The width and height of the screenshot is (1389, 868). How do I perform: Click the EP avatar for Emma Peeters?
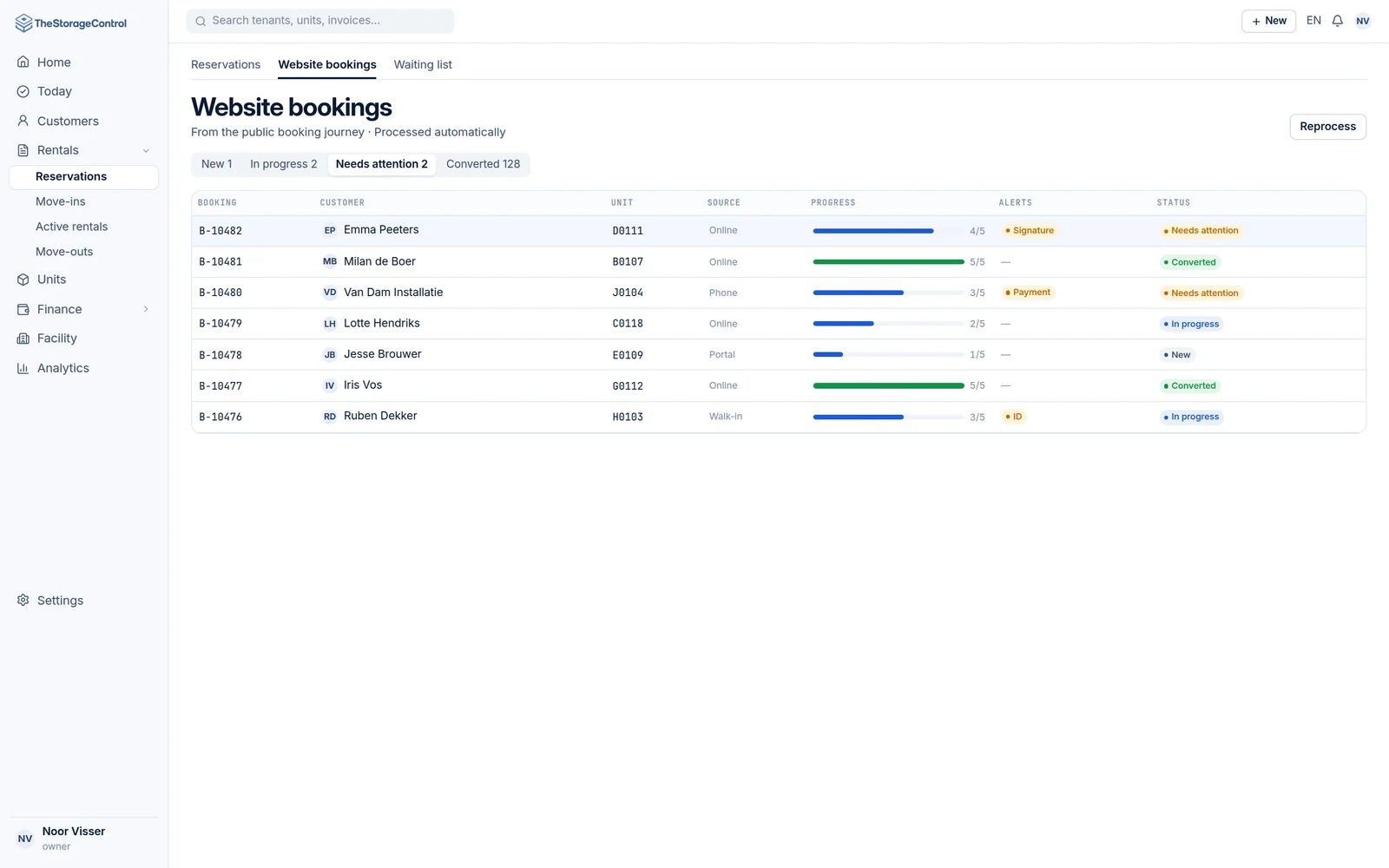pos(330,230)
